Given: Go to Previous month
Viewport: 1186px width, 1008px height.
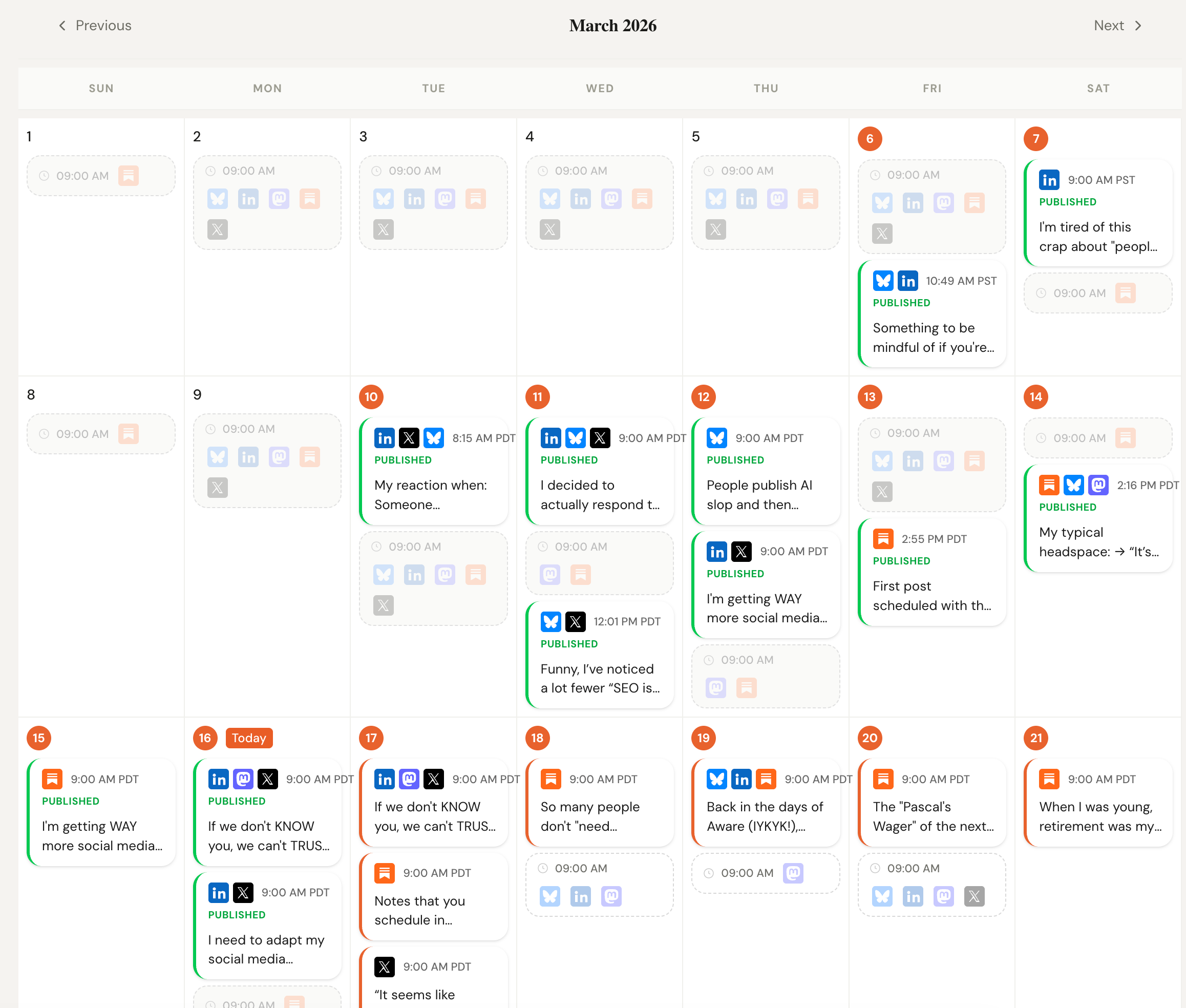Looking at the screenshot, I should coord(95,26).
